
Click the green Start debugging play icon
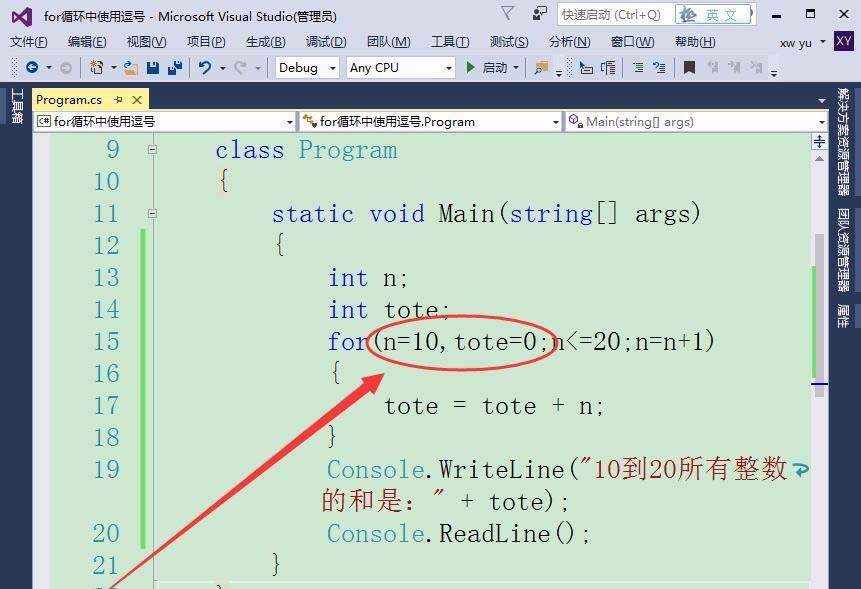pyautogui.click(x=470, y=68)
